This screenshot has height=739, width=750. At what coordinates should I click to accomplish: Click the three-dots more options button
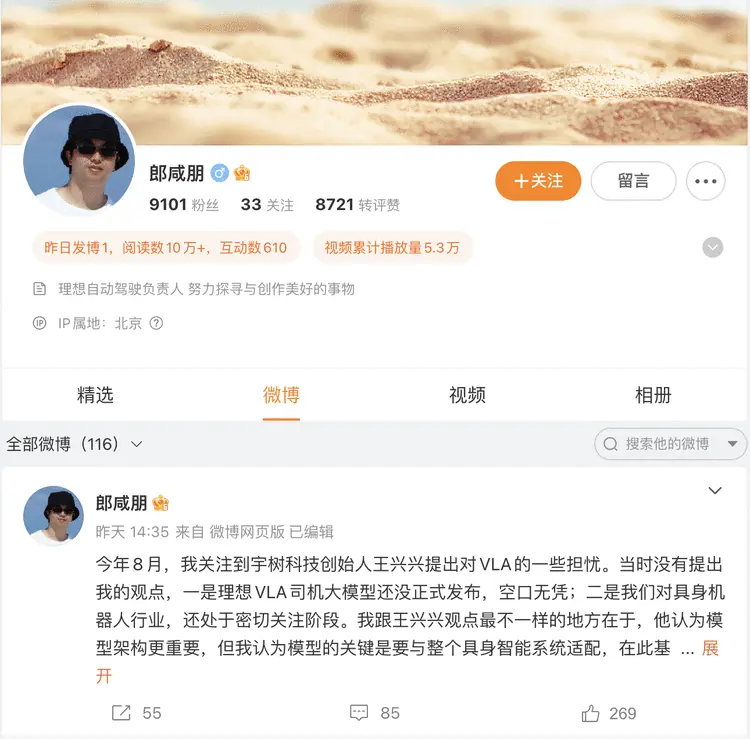(x=706, y=181)
